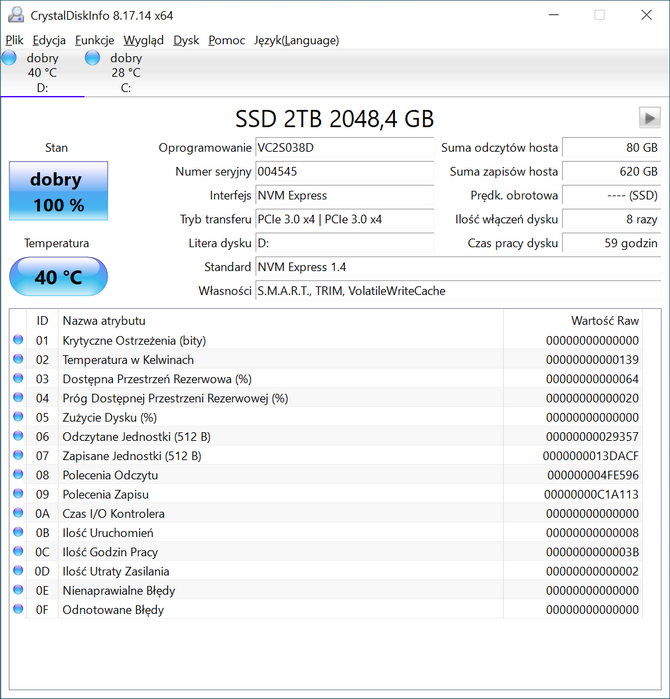Click the Prędk. obrotowa value ---- (SSD)
Screen dimensions: 670x699
point(611,195)
